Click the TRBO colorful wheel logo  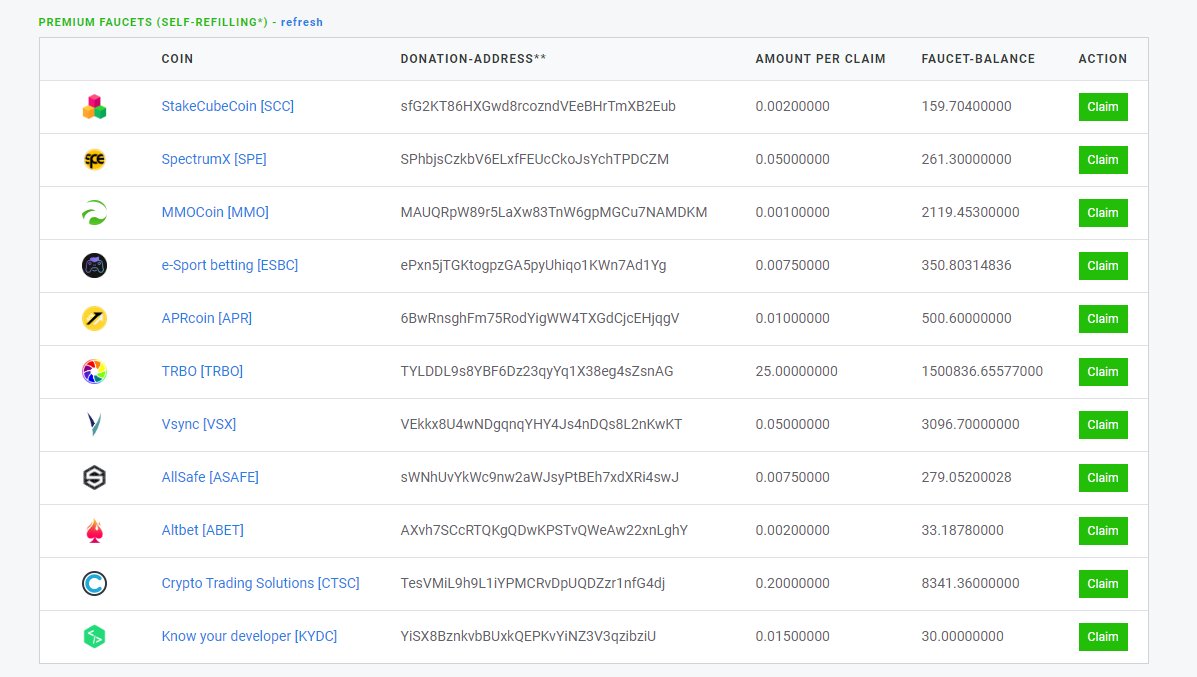click(94, 372)
